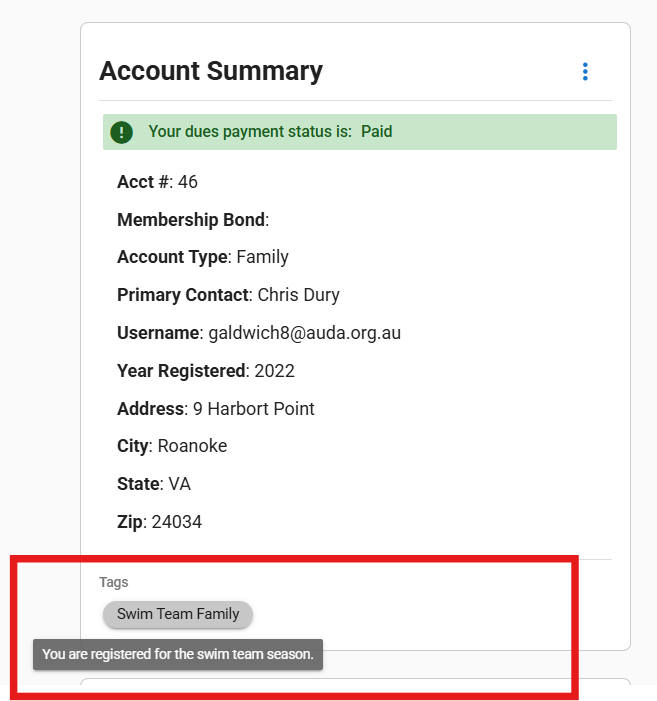Open the Account Summary three-dot menu
The height and width of the screenshot is (701, 657).
(x=585, y=72)
